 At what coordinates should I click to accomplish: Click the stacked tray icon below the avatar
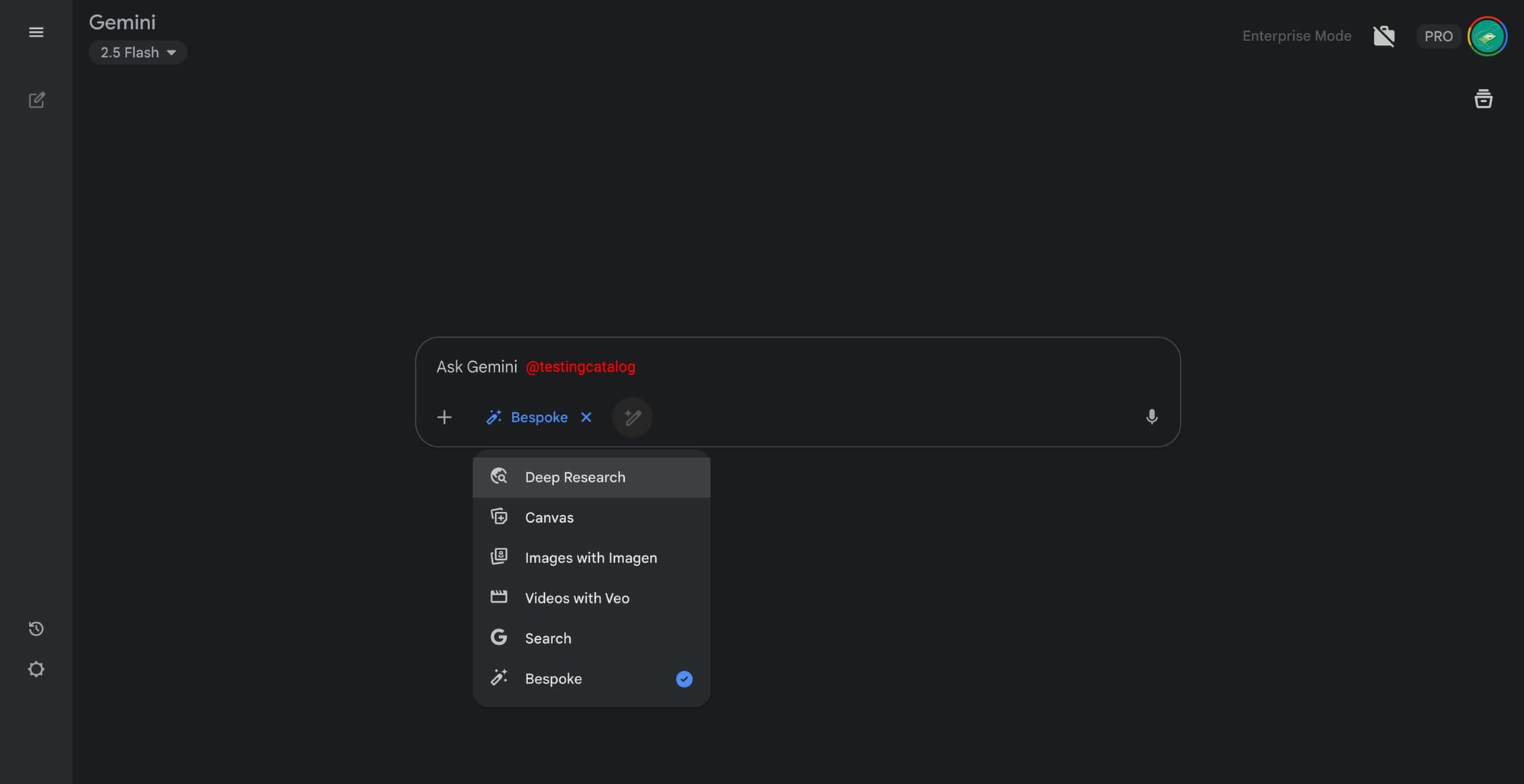coord(1483,99)
